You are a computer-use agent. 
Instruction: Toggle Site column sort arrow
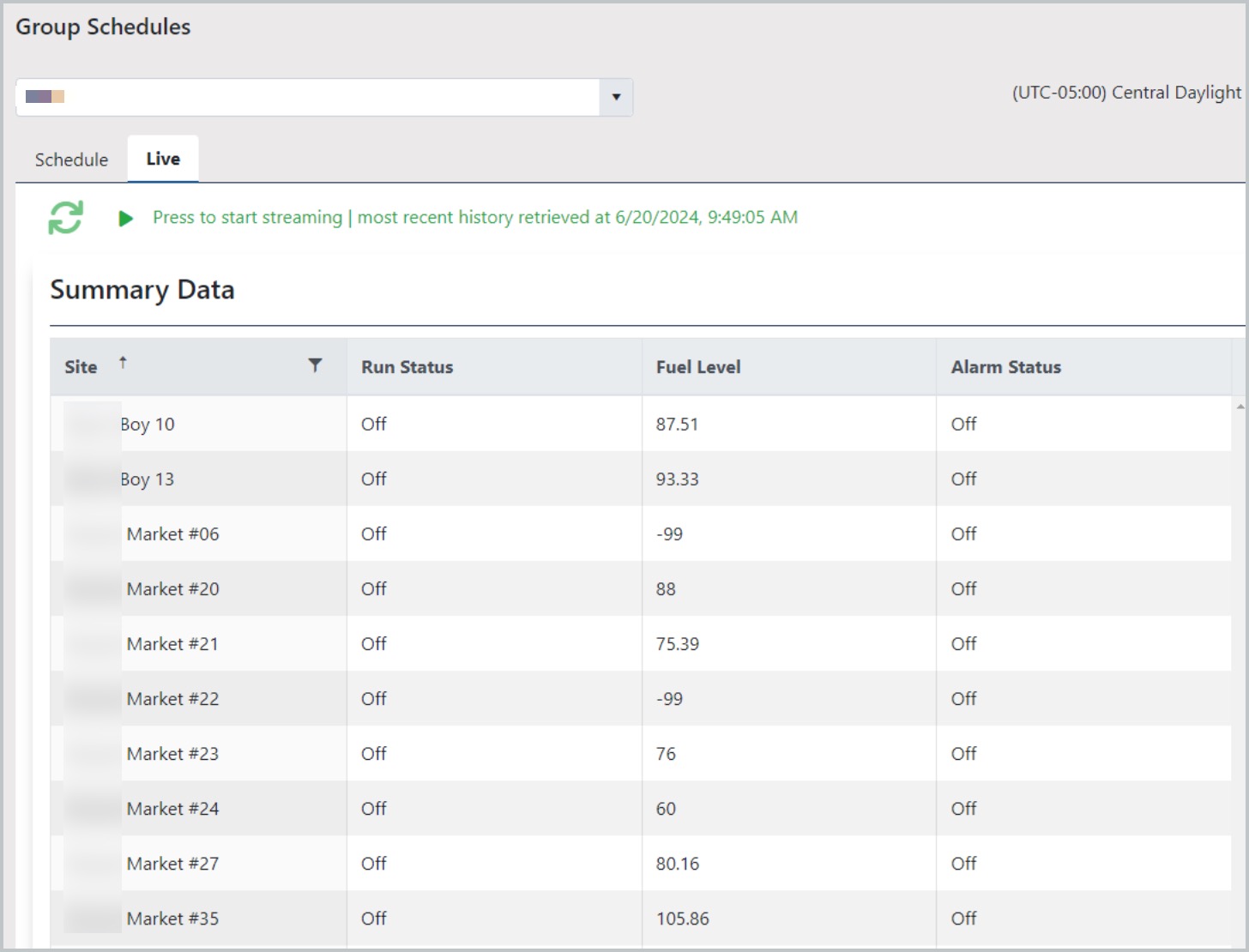tap(123, 363)
